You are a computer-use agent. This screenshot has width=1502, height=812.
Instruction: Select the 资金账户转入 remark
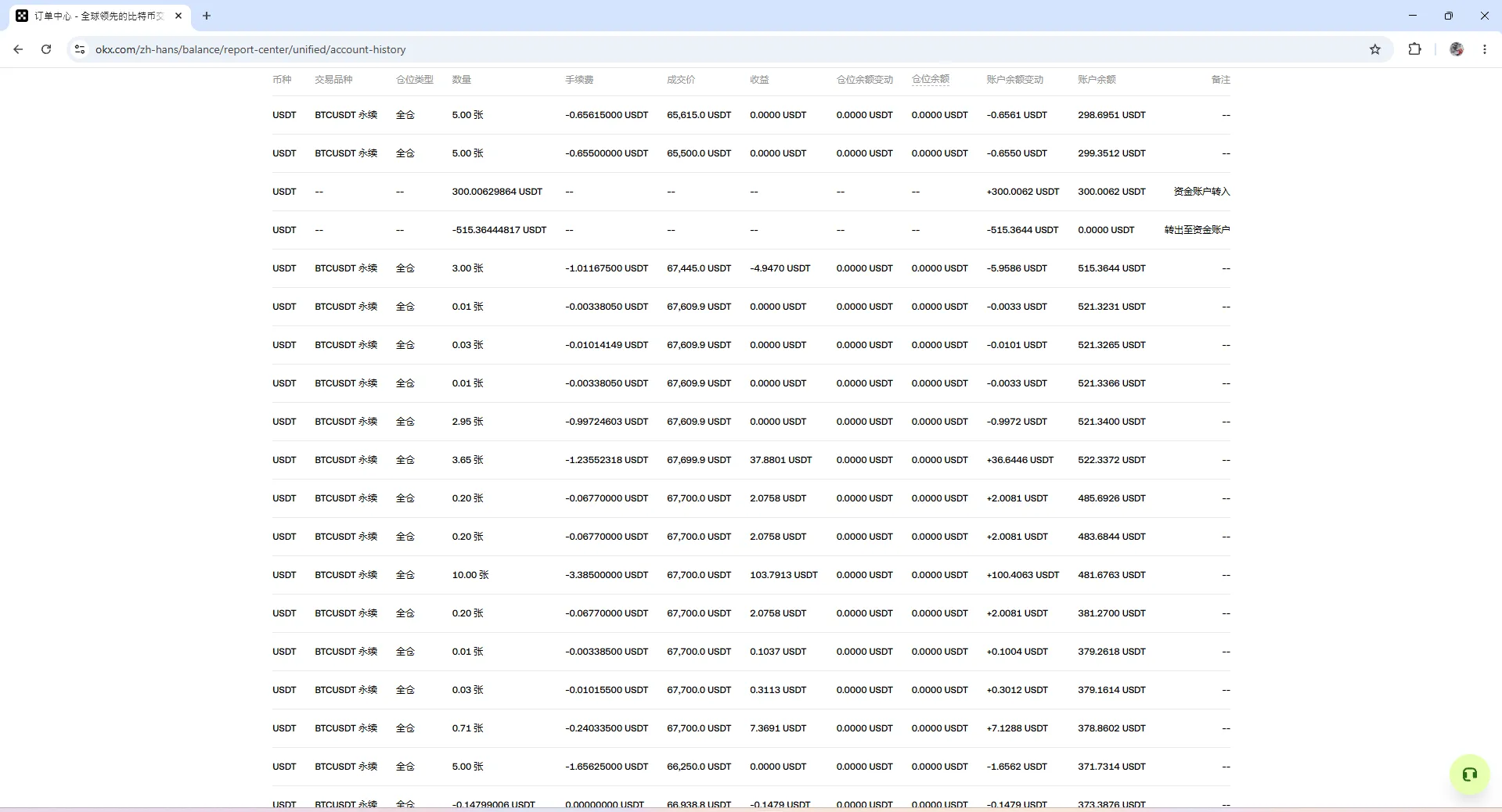1201,192
